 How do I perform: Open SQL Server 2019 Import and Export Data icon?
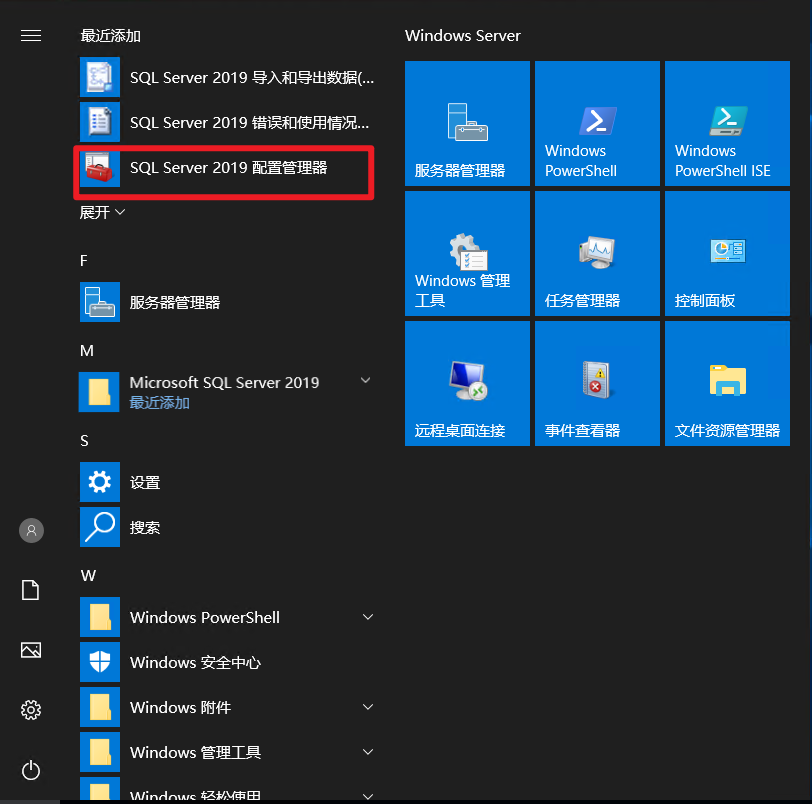pos(99,77)
